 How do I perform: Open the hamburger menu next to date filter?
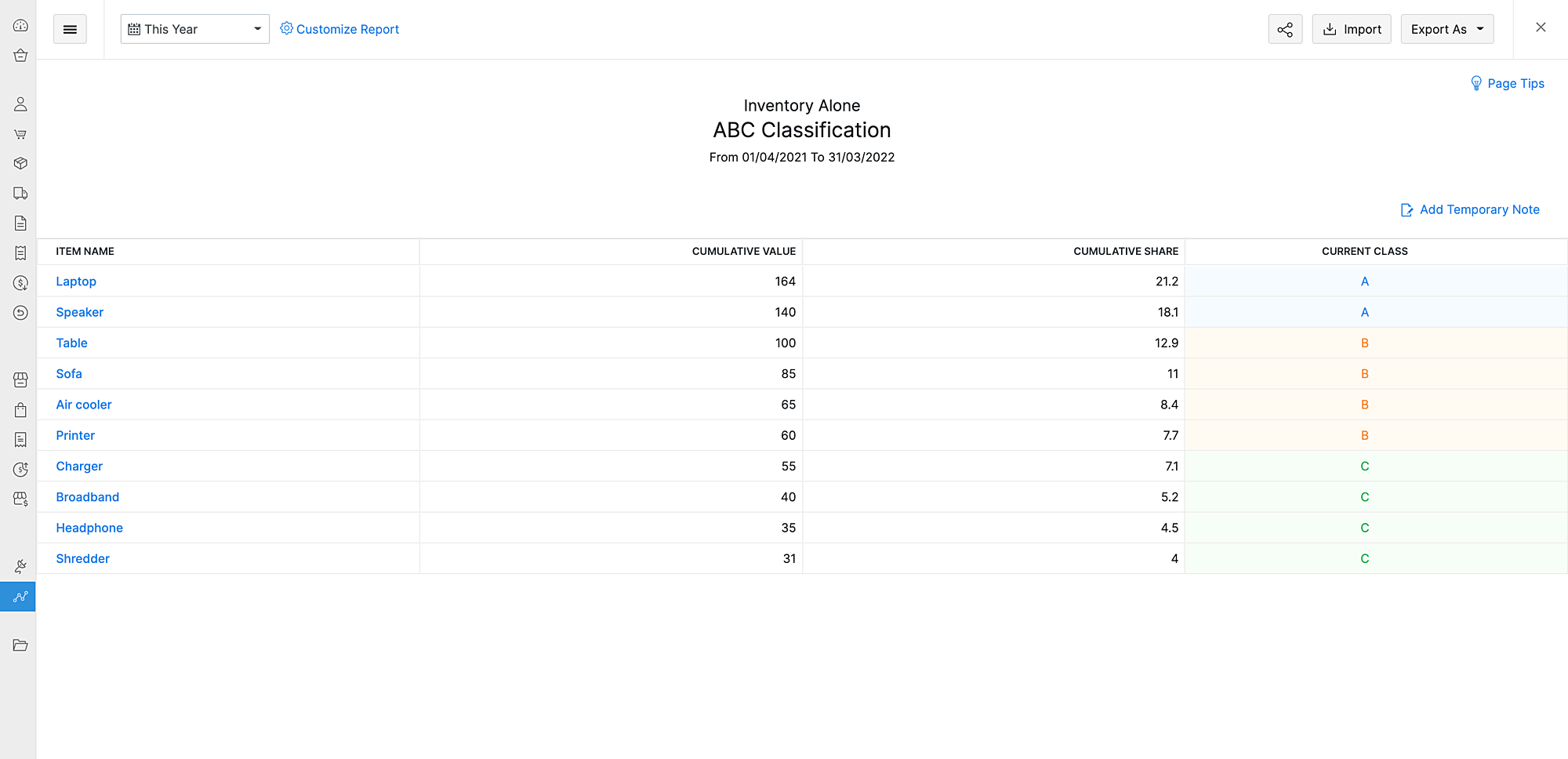click(70, 29)
